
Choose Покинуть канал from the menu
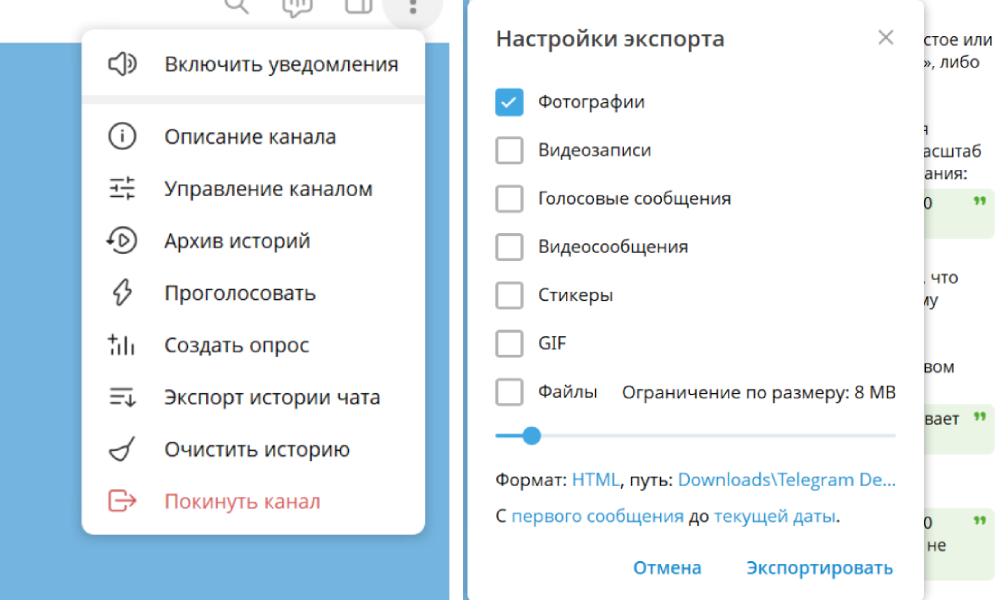point(242,501)
